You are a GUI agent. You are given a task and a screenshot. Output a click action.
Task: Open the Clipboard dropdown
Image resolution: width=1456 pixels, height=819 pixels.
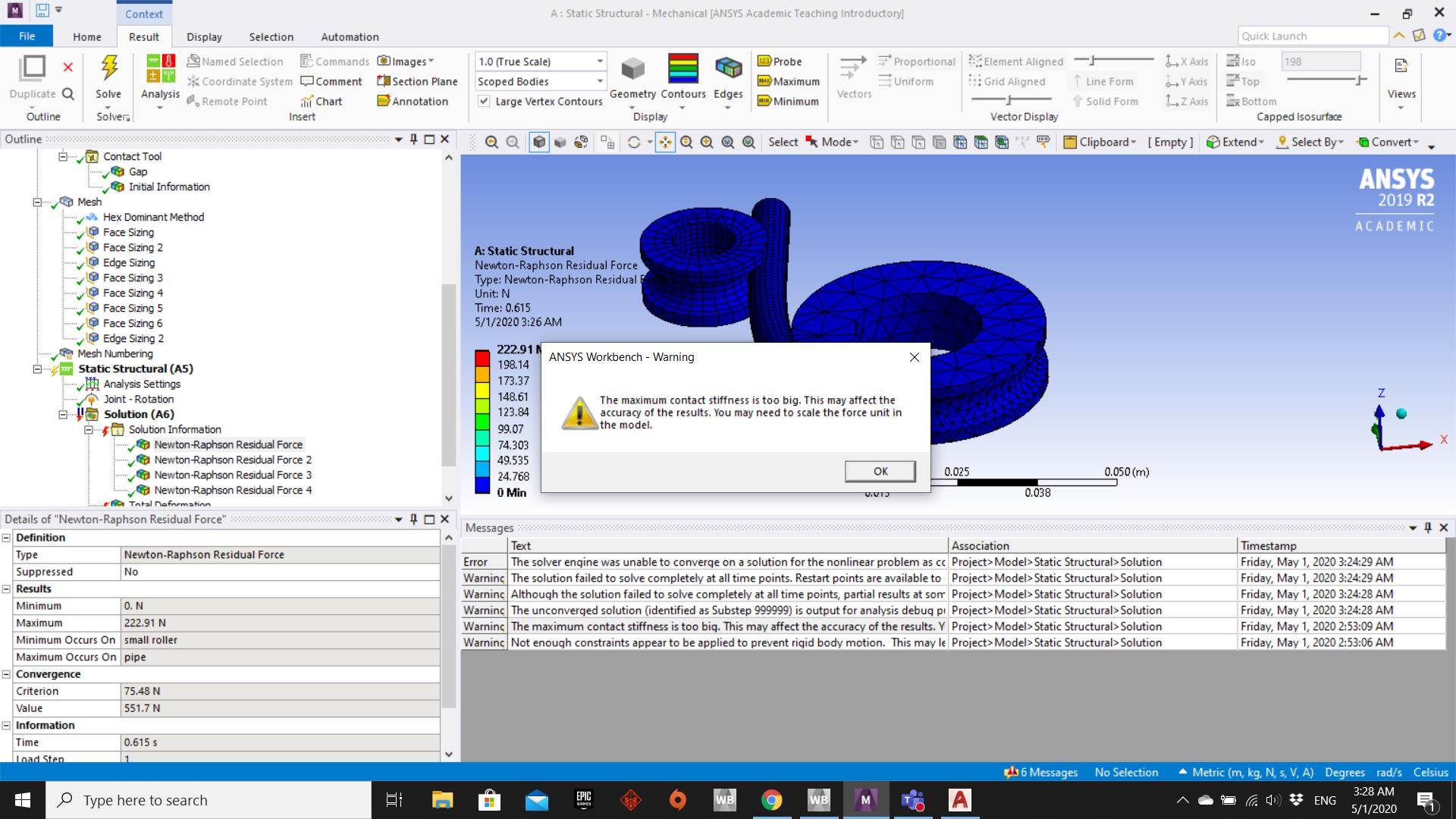1100,142
